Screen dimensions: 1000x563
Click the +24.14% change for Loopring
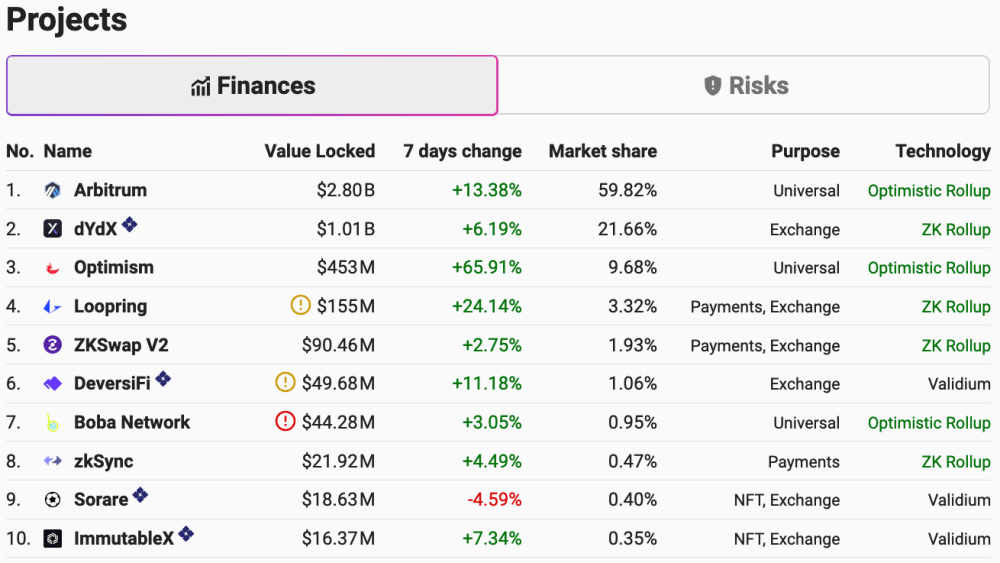(487, 307)
